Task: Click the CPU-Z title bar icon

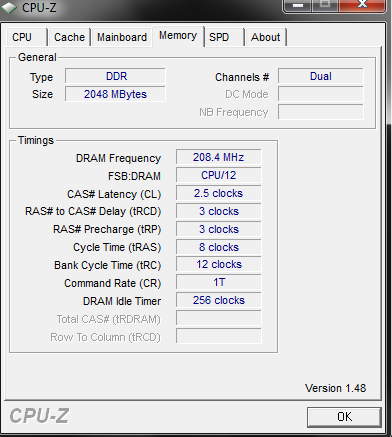Action: click(x=9, y=7)
